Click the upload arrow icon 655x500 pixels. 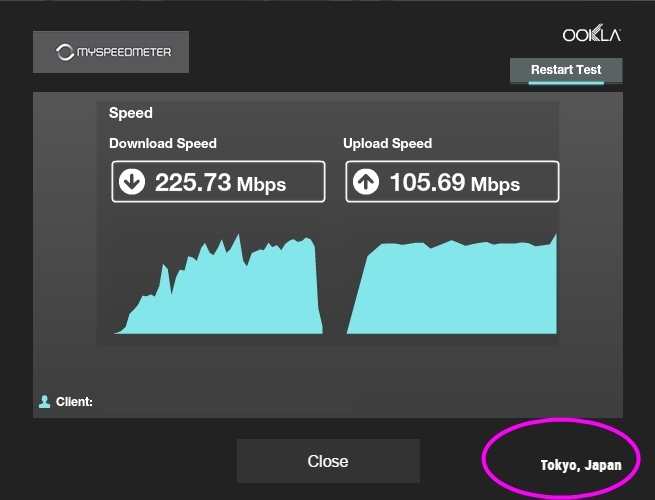[366, 183]
